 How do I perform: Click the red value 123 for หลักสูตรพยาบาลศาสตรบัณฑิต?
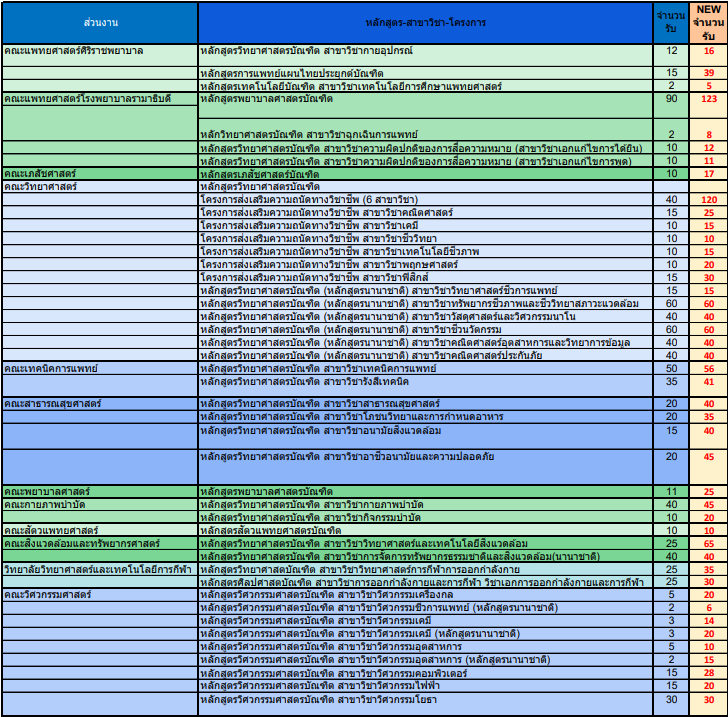click(708, 99)
